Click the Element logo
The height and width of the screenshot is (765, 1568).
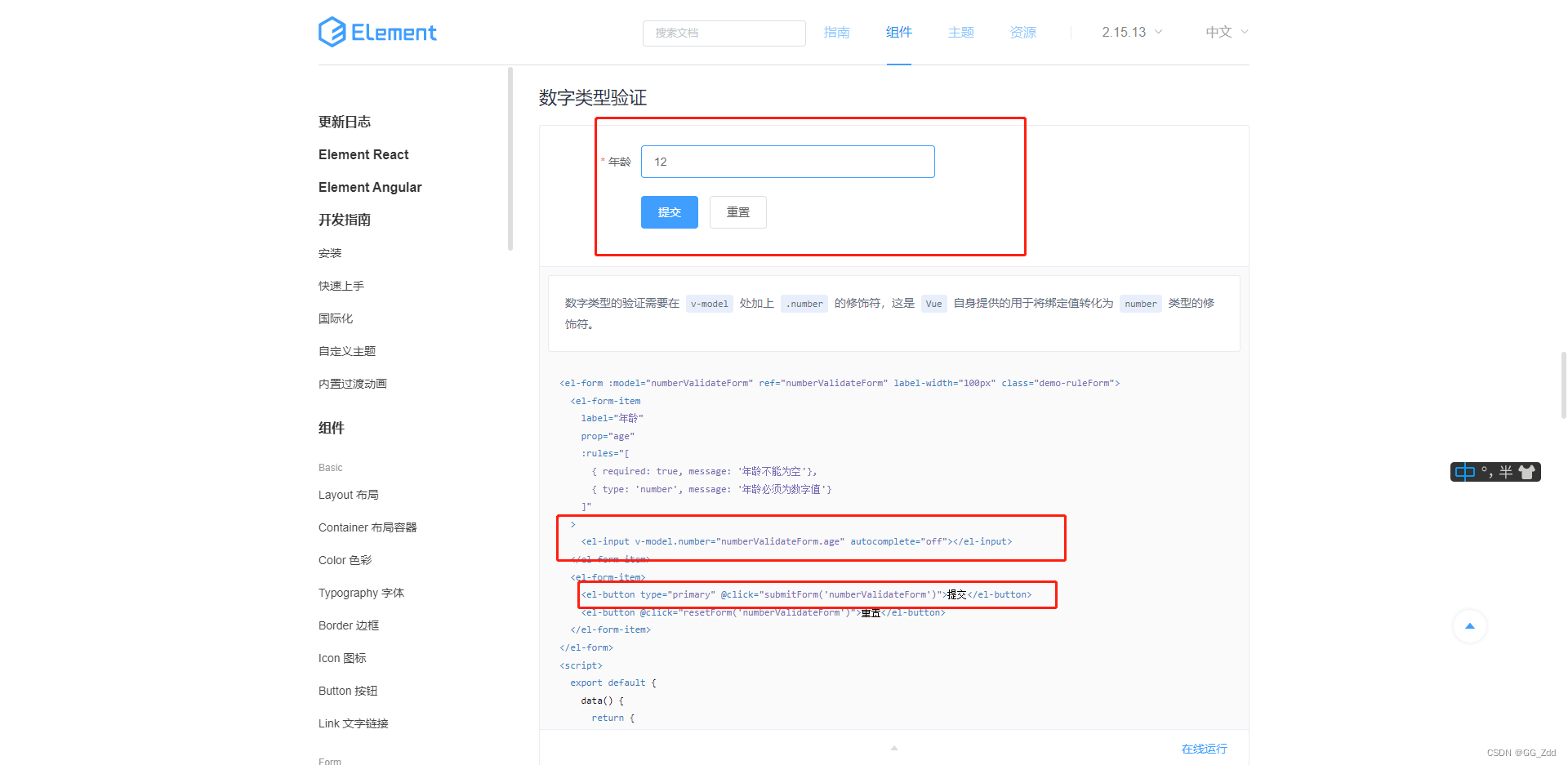377,32
